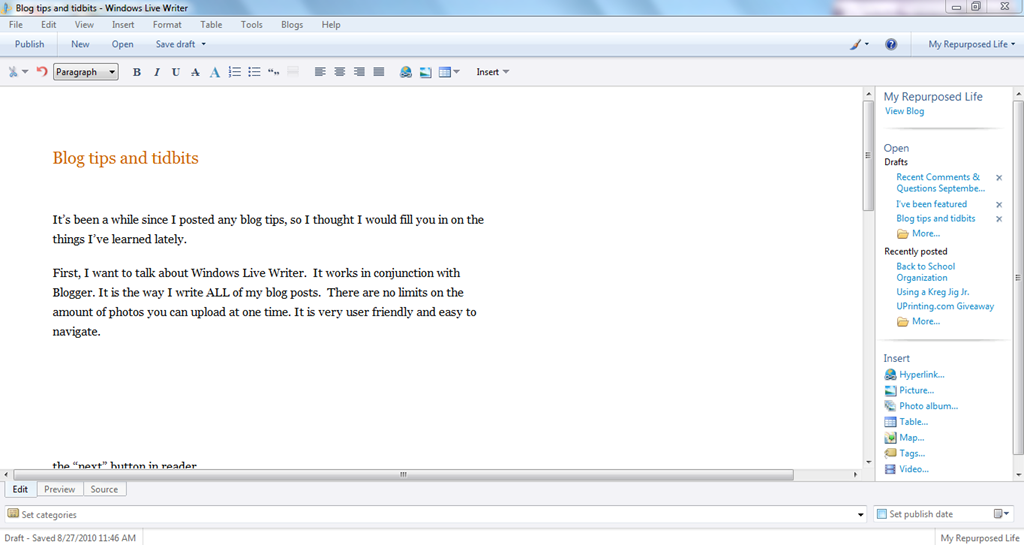Align text left

tap(320, 72)
